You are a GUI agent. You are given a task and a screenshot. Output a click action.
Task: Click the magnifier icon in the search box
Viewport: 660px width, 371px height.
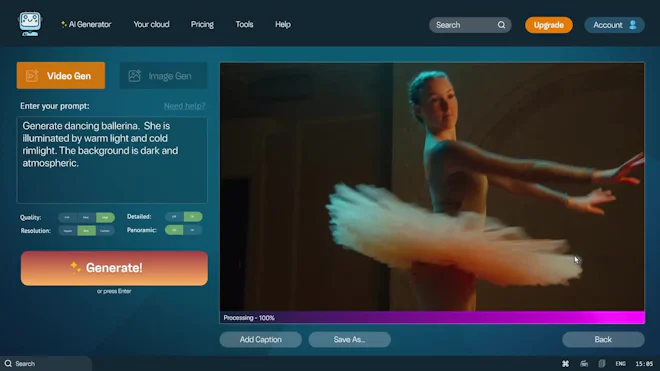[x=501, y=25]
